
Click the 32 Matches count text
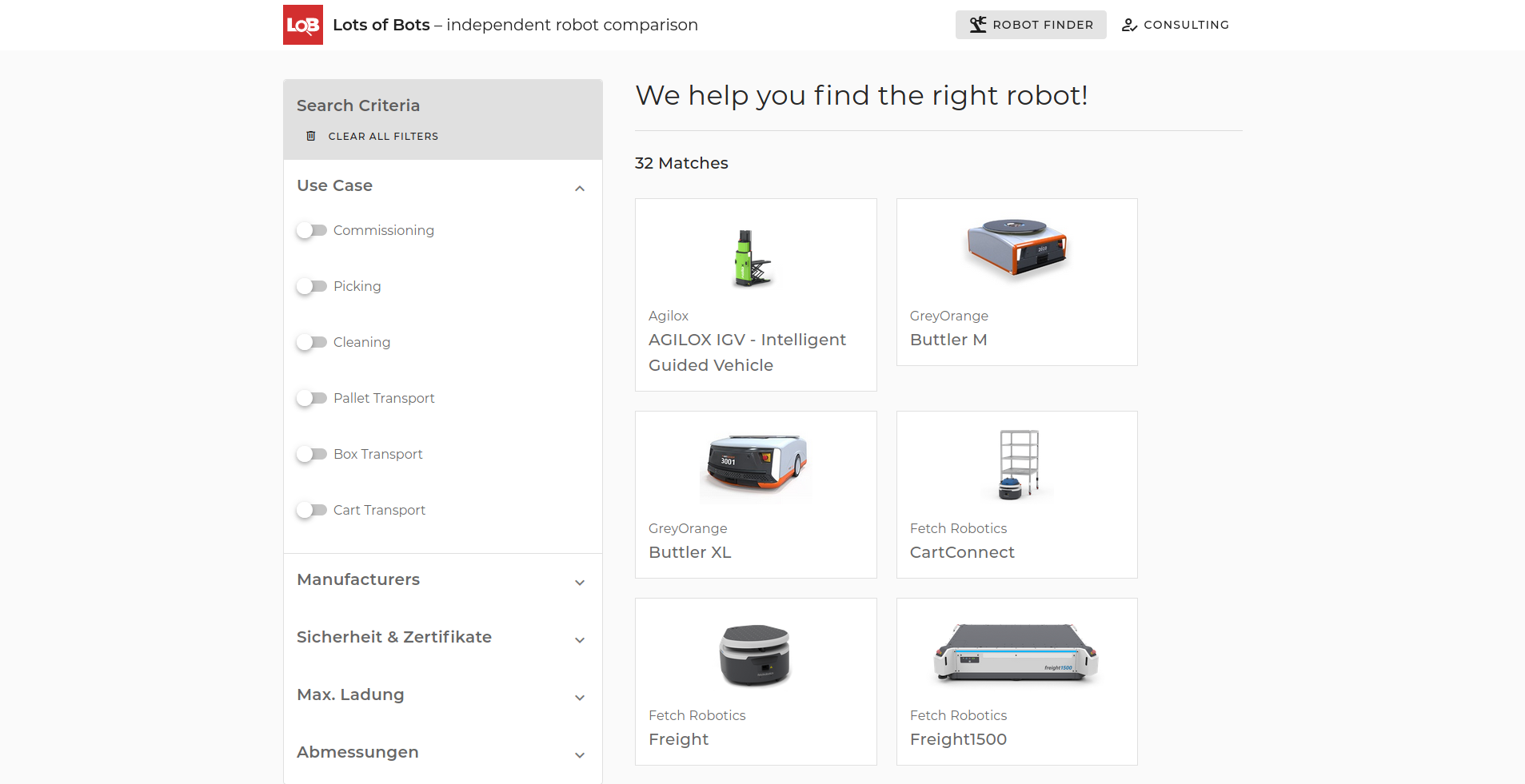[x=681, y=163]
